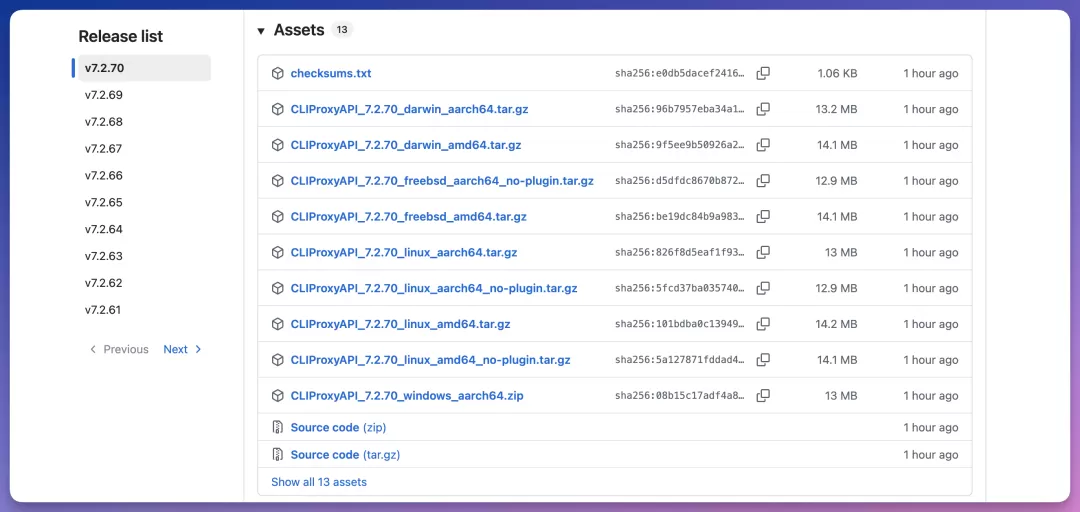Open release v7.2.63
Screen dimensions: 1080x512
(x=104, y=256)
